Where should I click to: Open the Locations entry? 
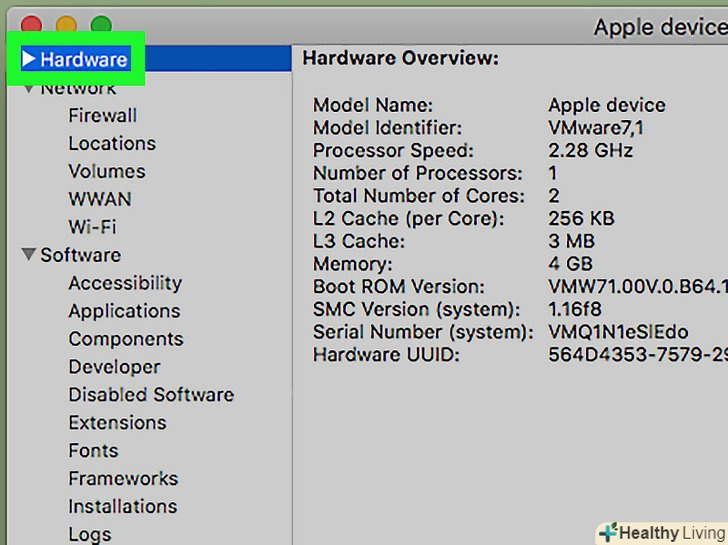pos(112,144)
